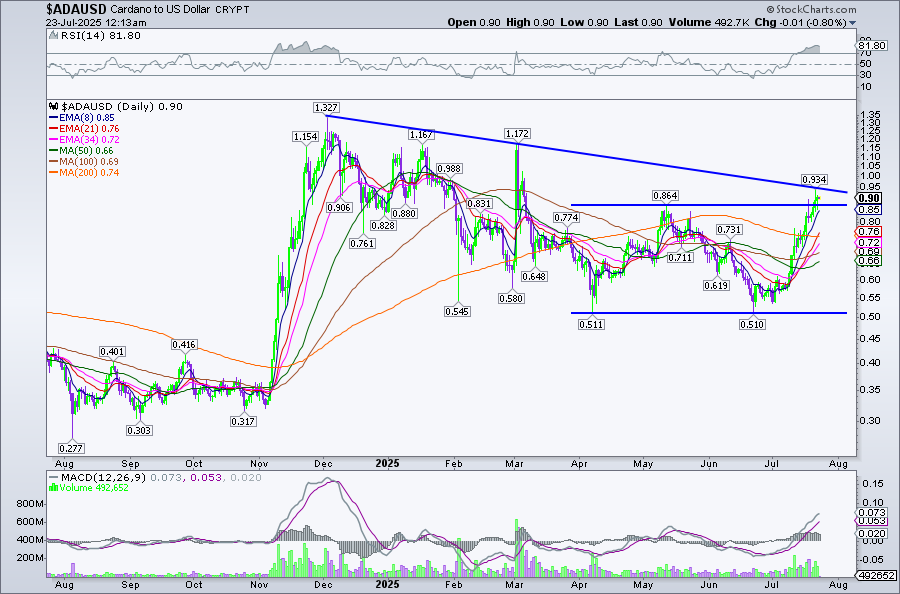The image size is (900, 594).
Task: Click the 0.619 price label
Action: 716,285
